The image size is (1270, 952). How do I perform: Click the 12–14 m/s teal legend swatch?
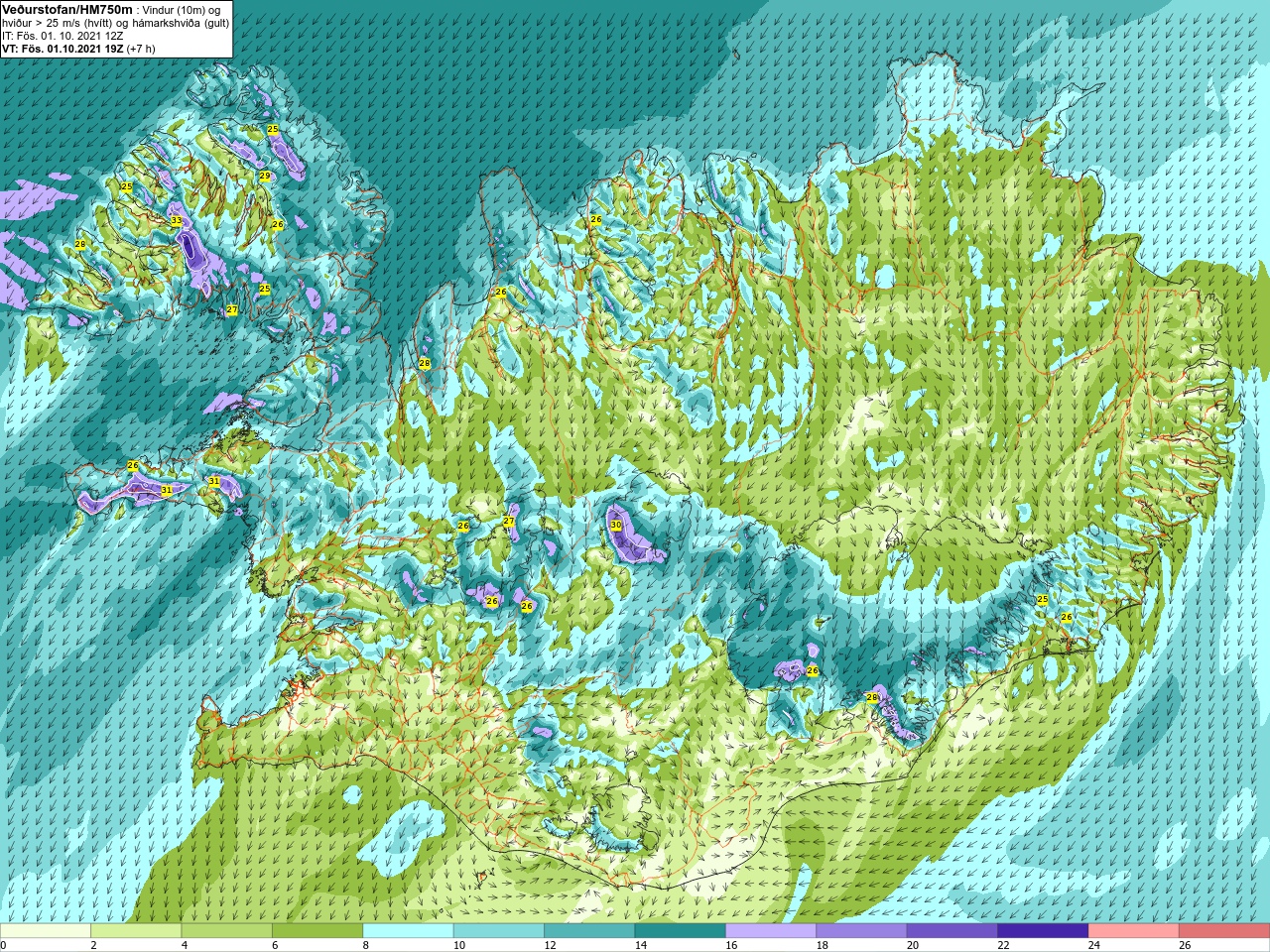click(589, 931)
